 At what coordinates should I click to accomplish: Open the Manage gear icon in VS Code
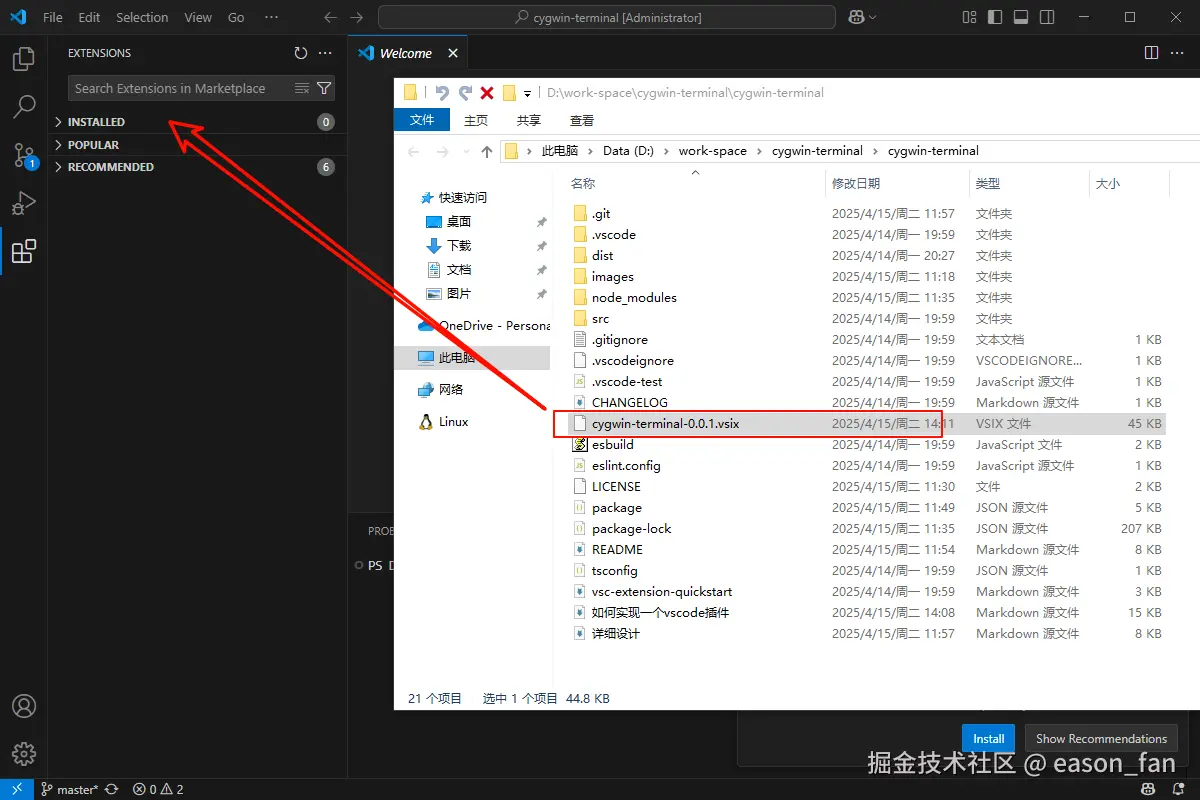[x=24, y=754]
